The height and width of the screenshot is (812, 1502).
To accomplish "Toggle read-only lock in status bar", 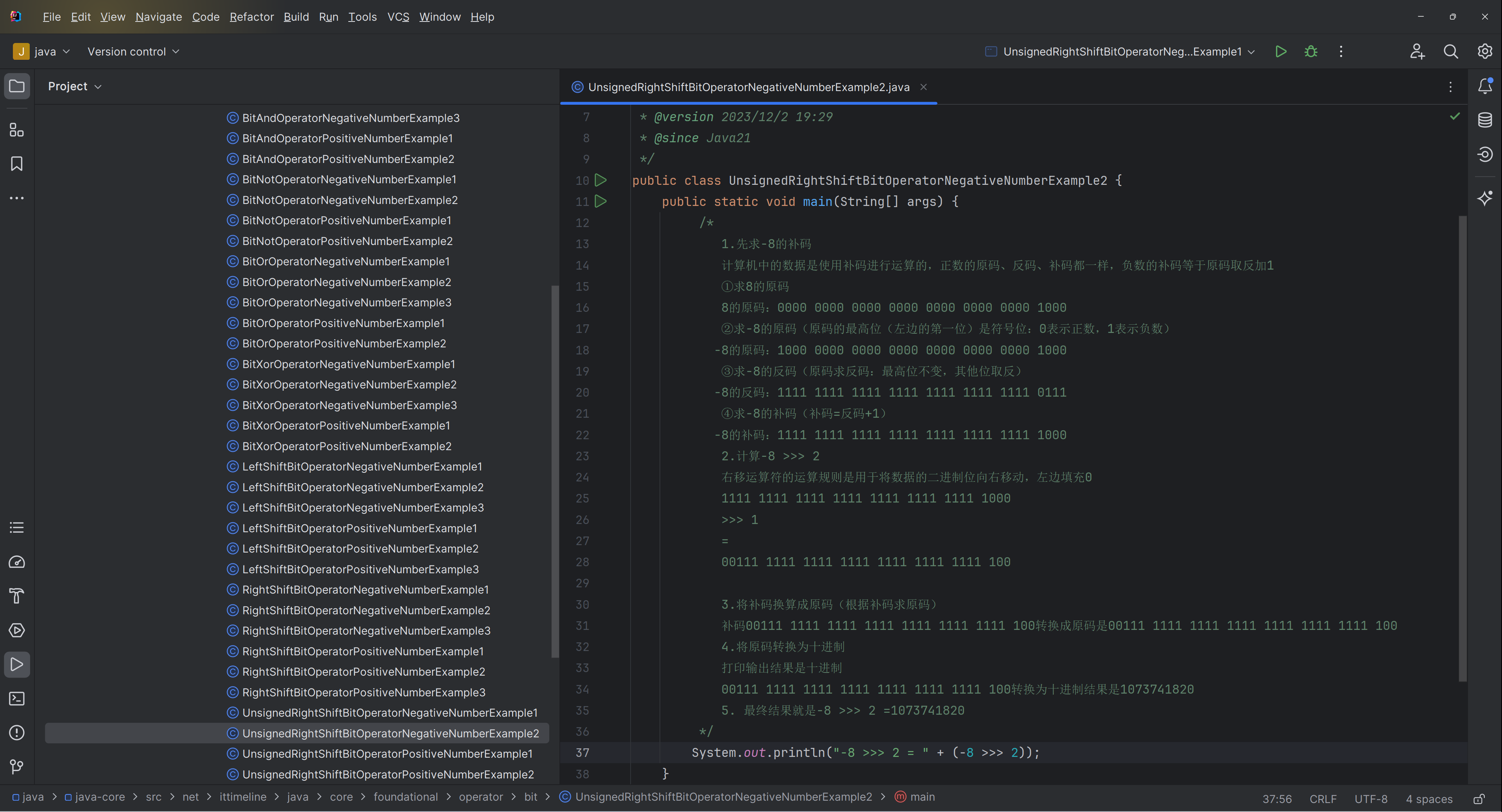I will click(1479, 799).
